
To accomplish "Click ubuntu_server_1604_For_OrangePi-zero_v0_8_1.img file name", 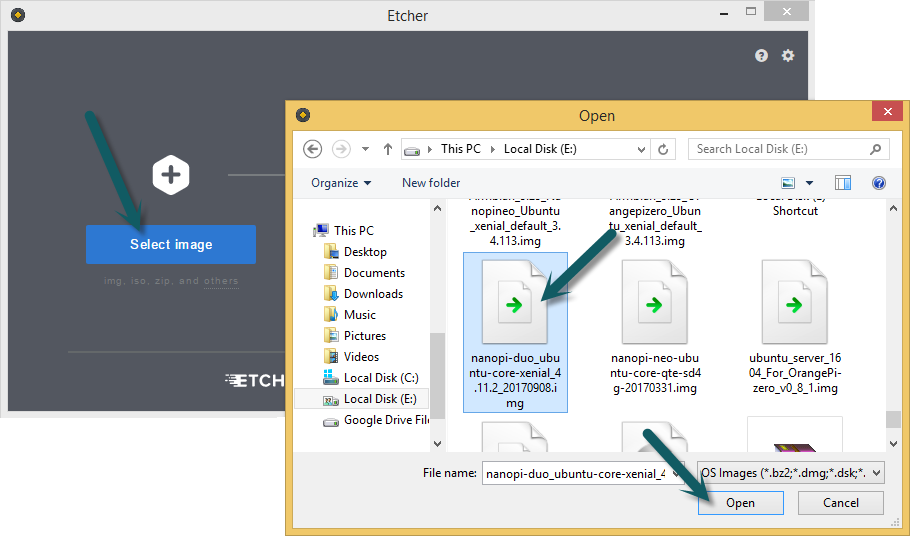I will [795, 373].
